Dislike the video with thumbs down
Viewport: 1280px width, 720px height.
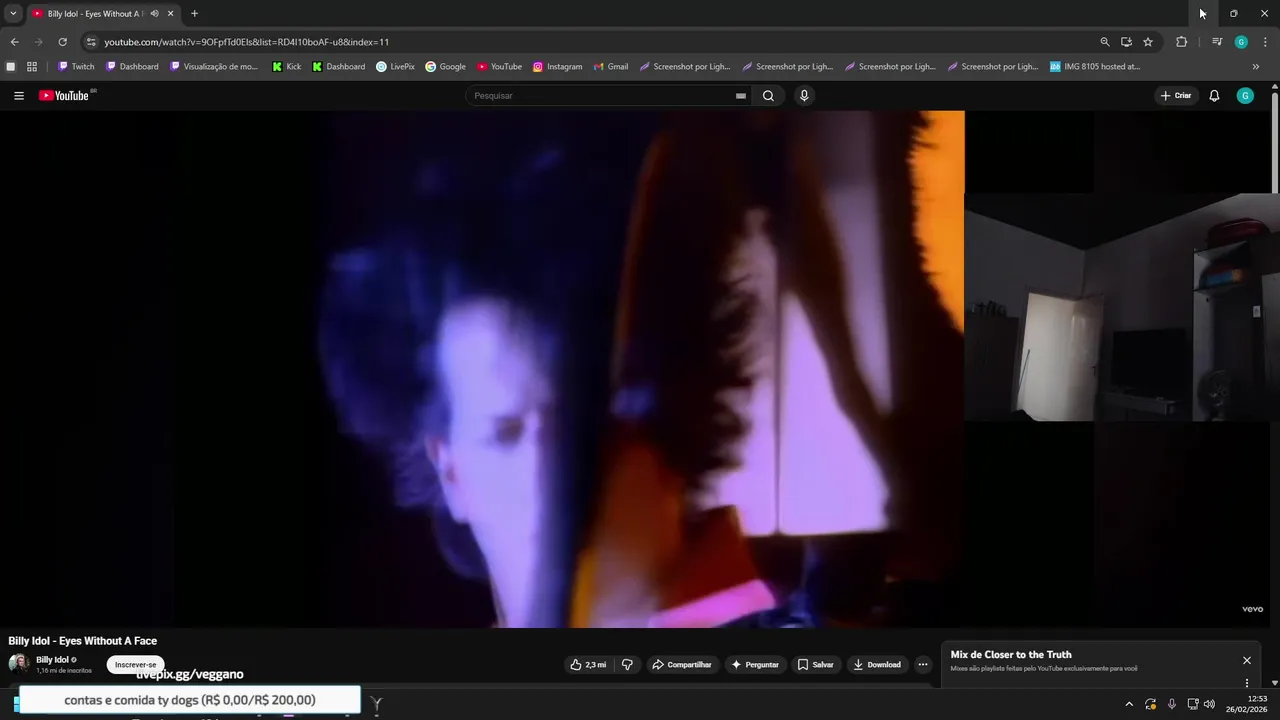click(x=627, y=664)
